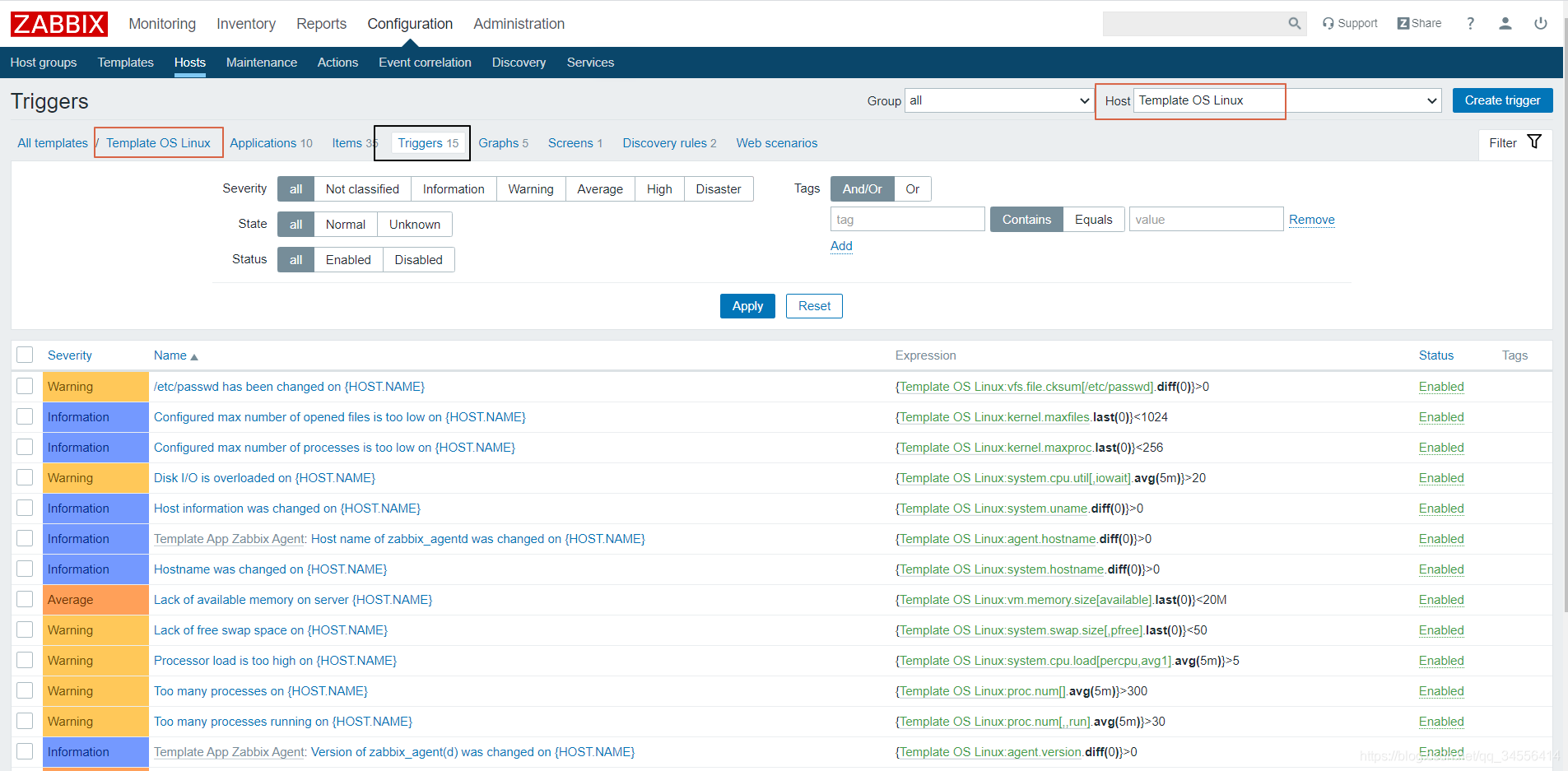The height and width of the screenshot is (771, 1568).
Task: Click All templates breadcrumb link
Action: point(53,143)
